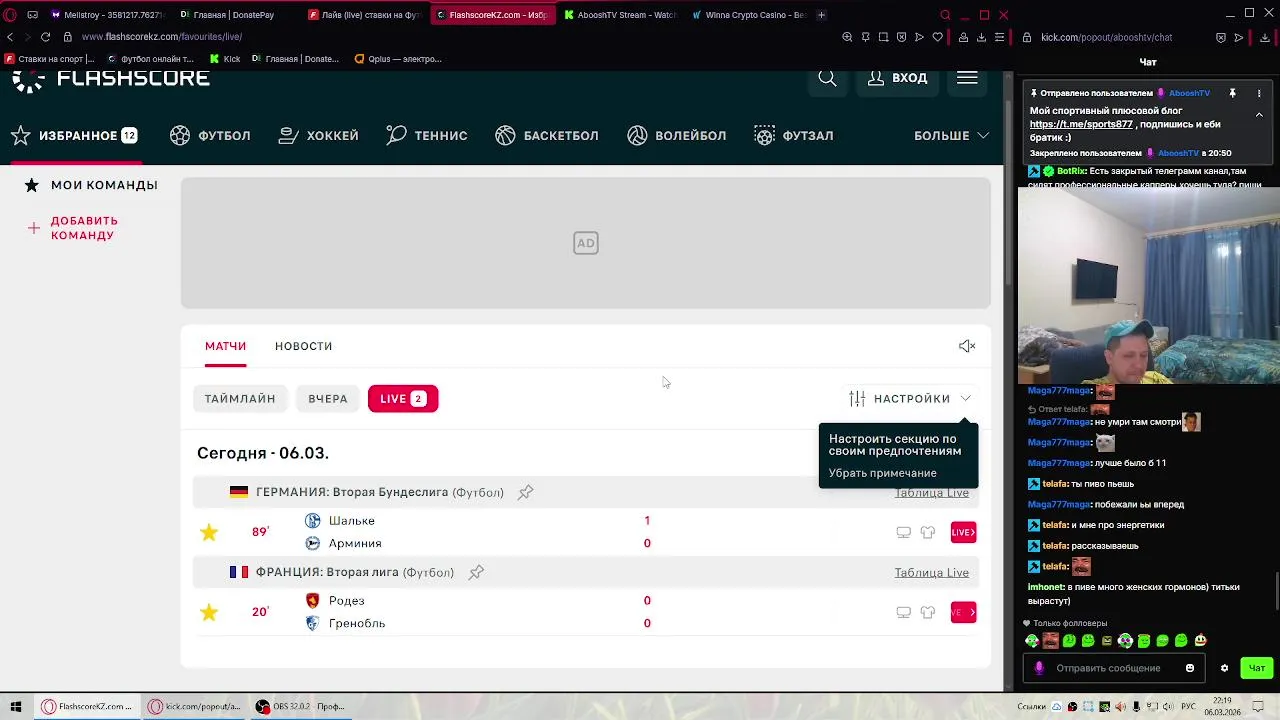
Task: Click LIVE button on Родез match
Action: [x=963, y=612]
